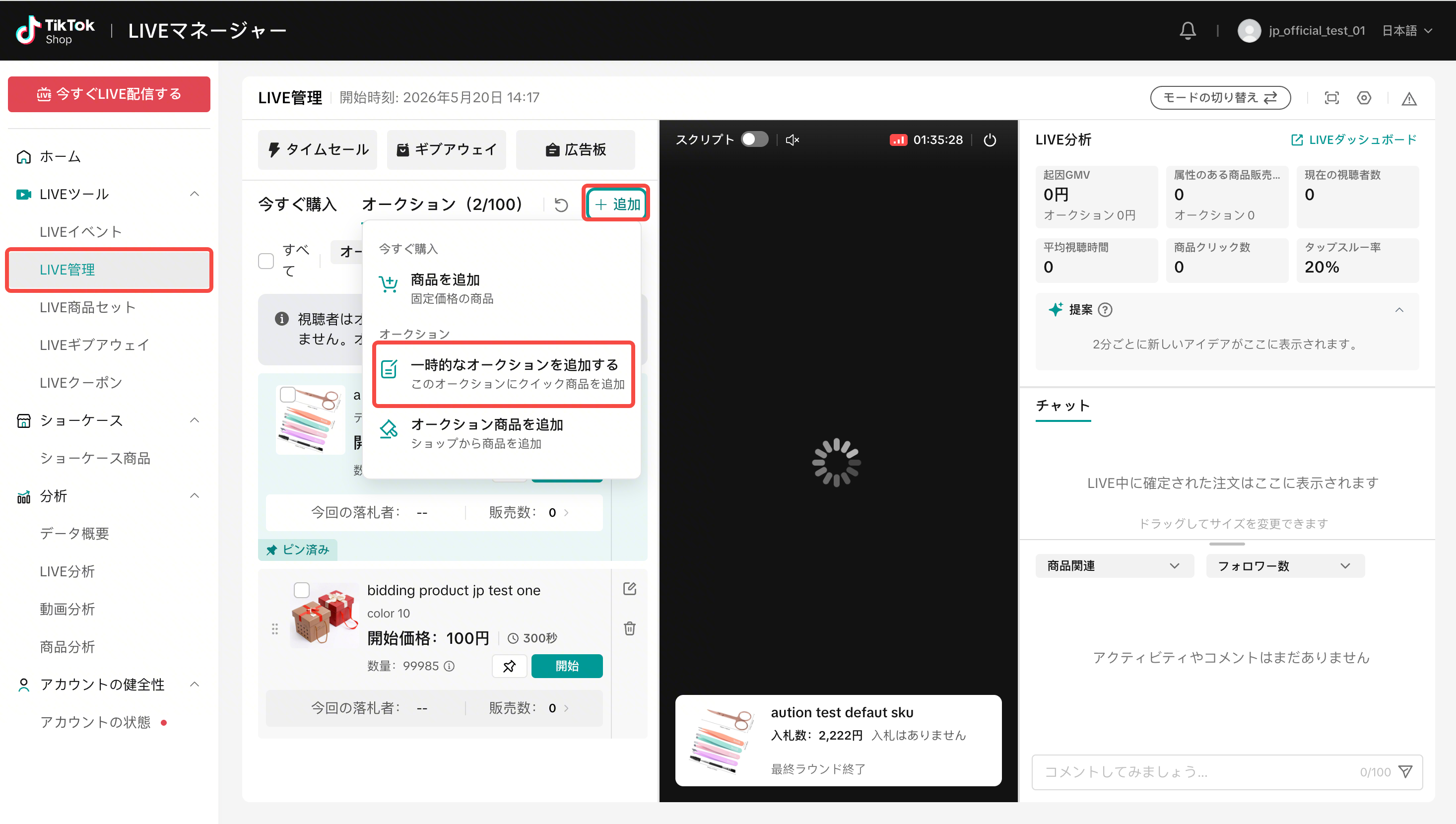The width and height of the screenshot is (1456, 824).
Task: Select オークション商品を追加 menu item
Action: point(501,433)
